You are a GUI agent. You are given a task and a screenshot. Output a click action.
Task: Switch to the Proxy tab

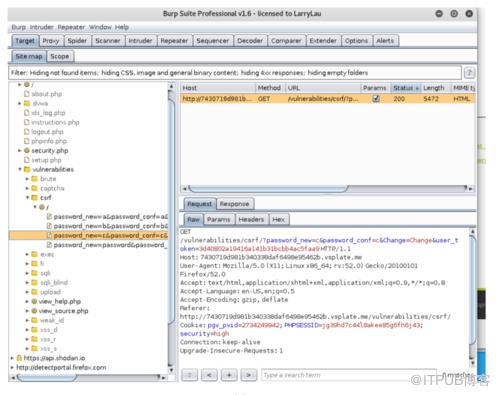point(51,41)
